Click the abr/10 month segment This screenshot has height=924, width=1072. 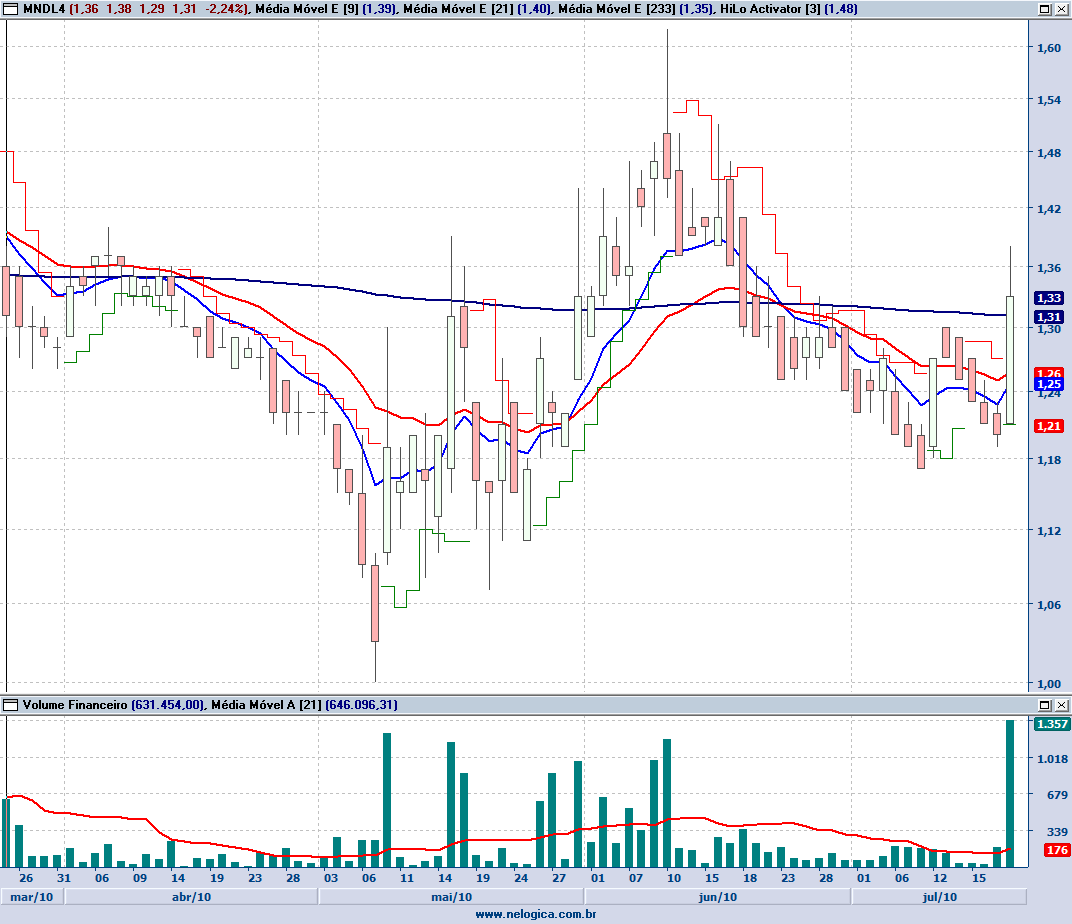tap(191, 897)
